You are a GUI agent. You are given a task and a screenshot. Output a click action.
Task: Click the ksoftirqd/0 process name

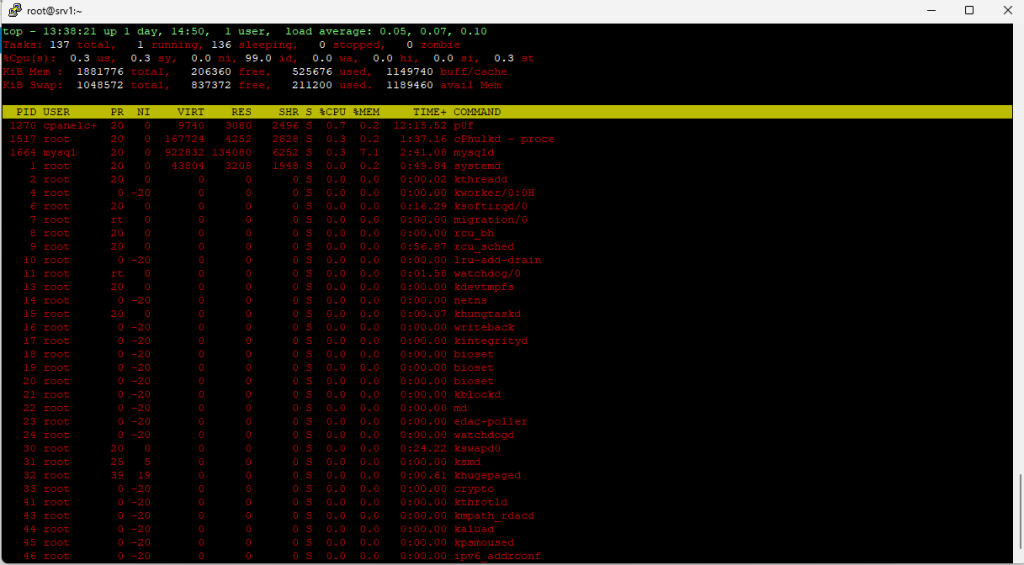(490, 206)
